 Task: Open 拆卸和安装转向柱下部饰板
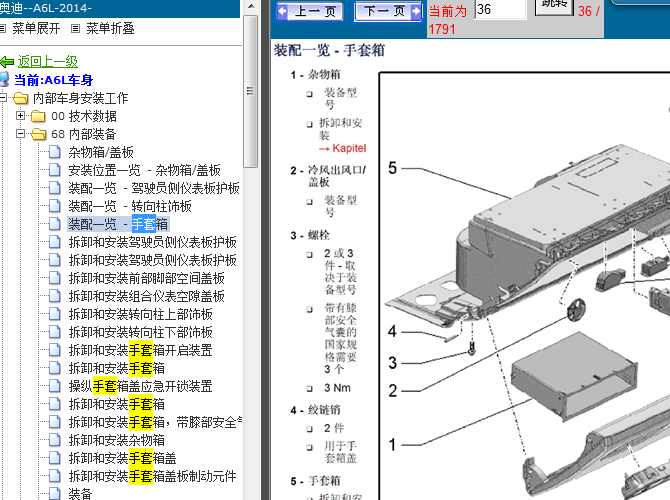click(141, 332)
